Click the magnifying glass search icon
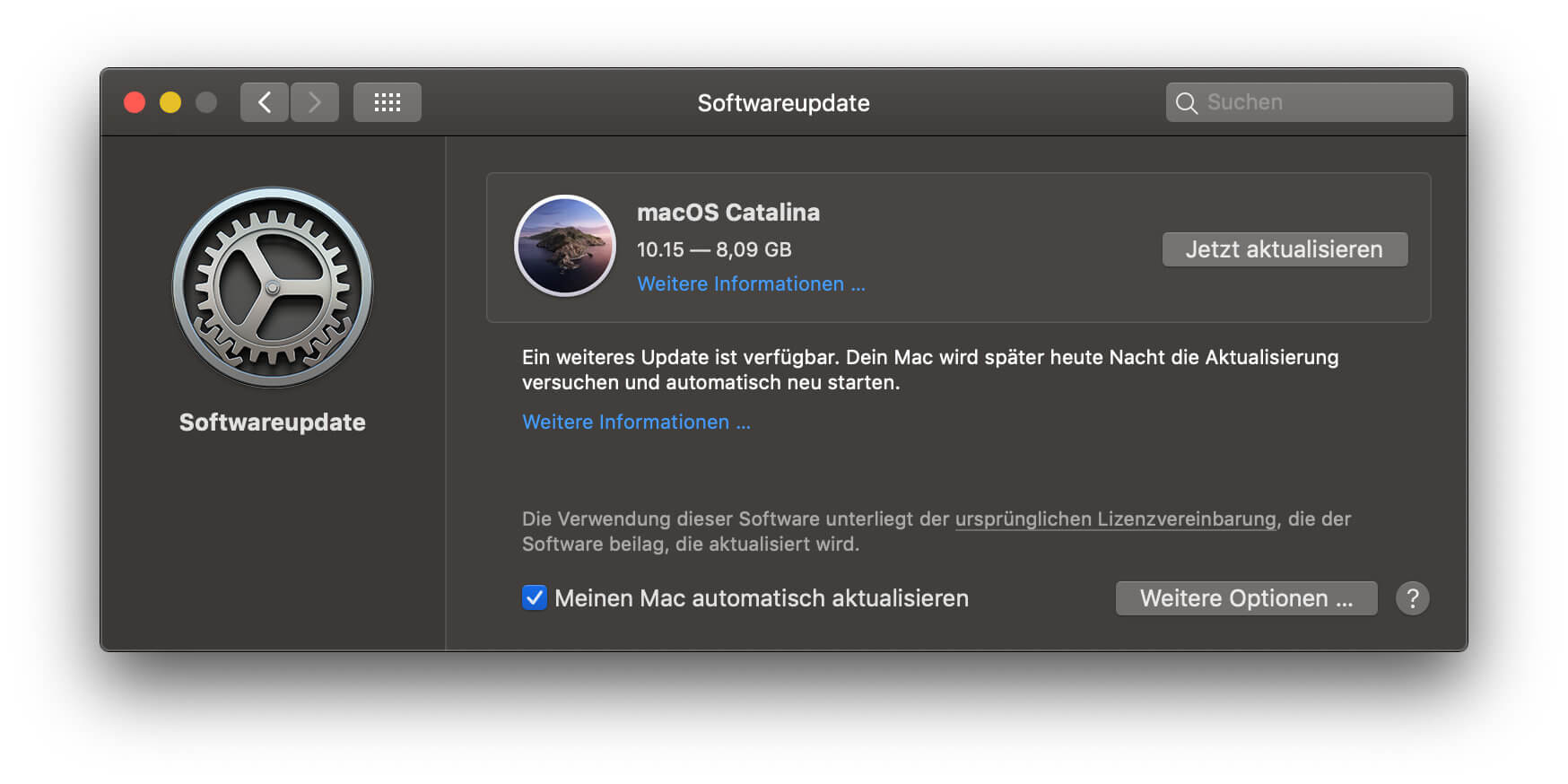Screen dimensions: 1568x784 [x=1186, y=103]
